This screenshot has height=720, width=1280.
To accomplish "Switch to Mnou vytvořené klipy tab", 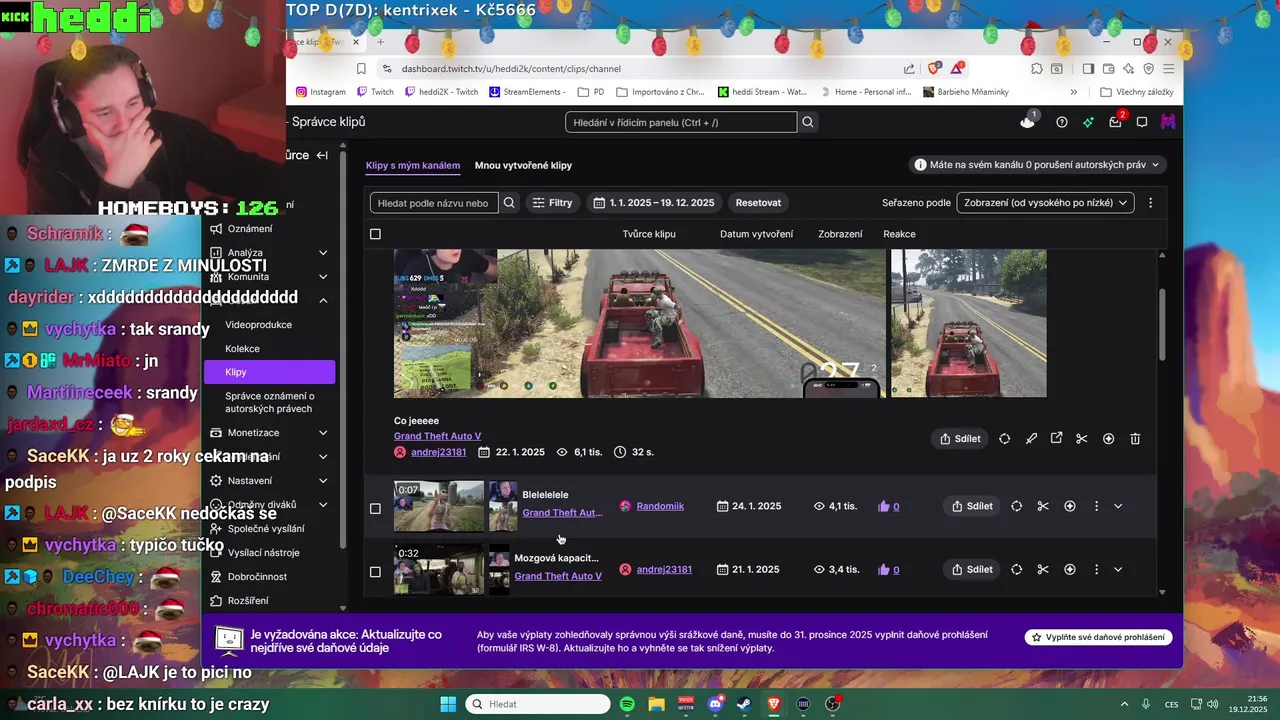I will point(523,165).
